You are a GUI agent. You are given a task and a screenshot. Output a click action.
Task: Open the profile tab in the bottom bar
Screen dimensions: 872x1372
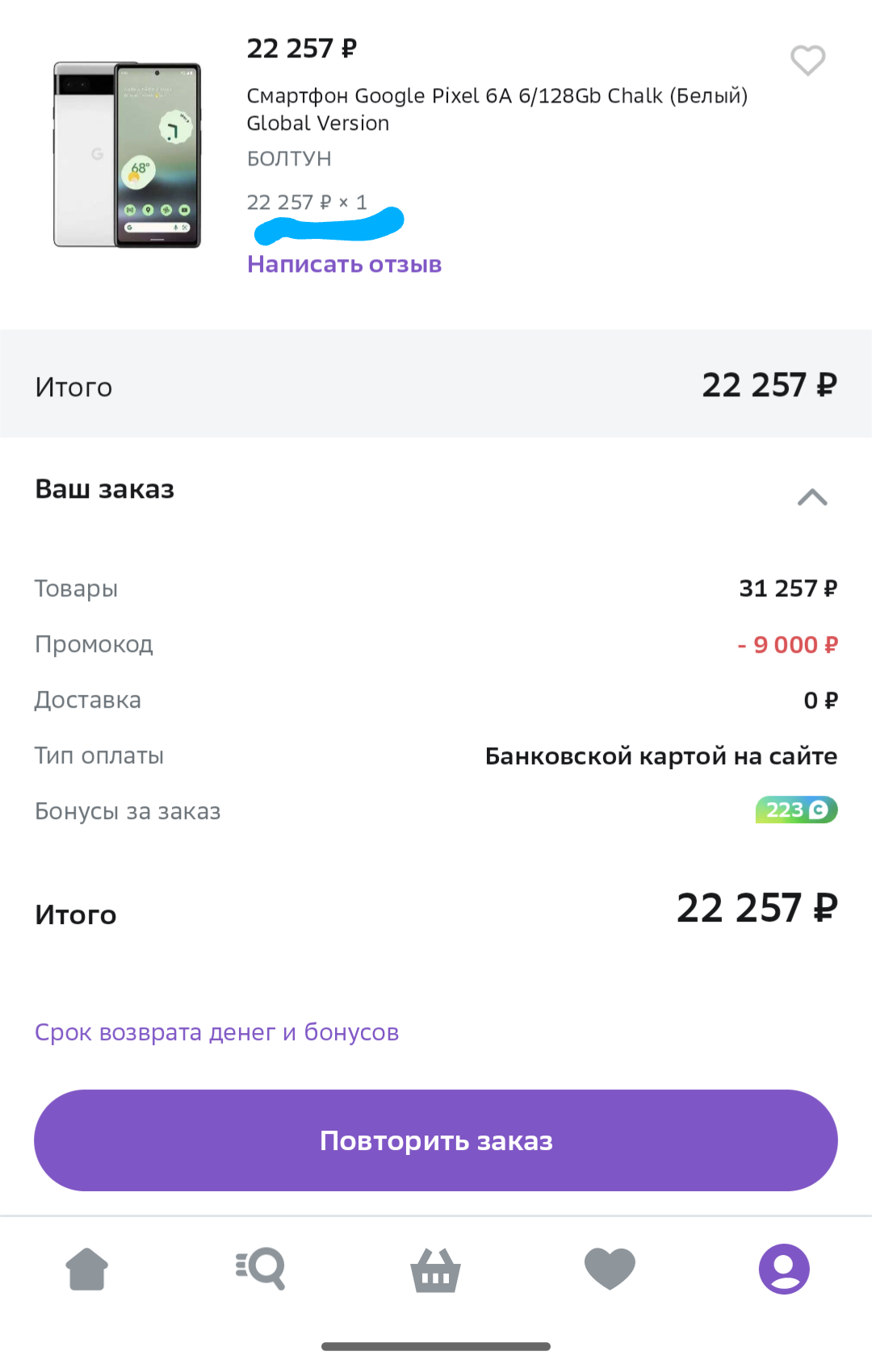coord(784,1269)
